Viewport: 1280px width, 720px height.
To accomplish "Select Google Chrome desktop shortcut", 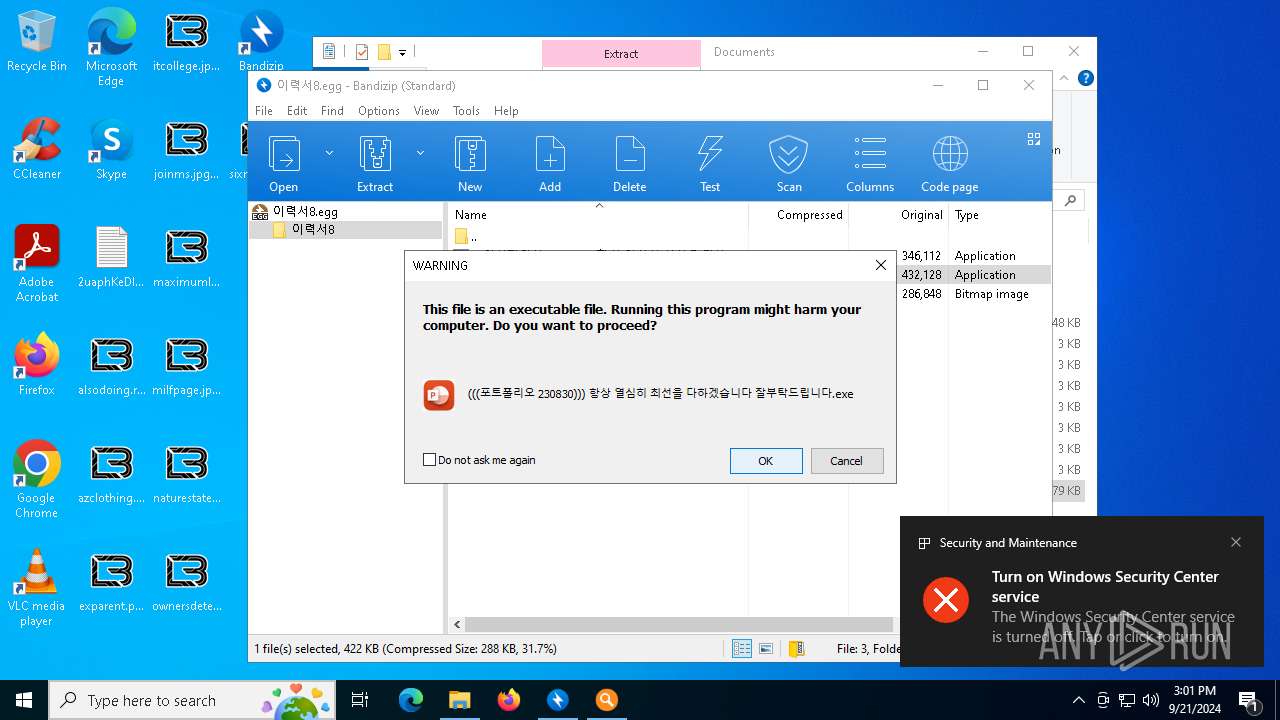I will [x=37, y=480].
